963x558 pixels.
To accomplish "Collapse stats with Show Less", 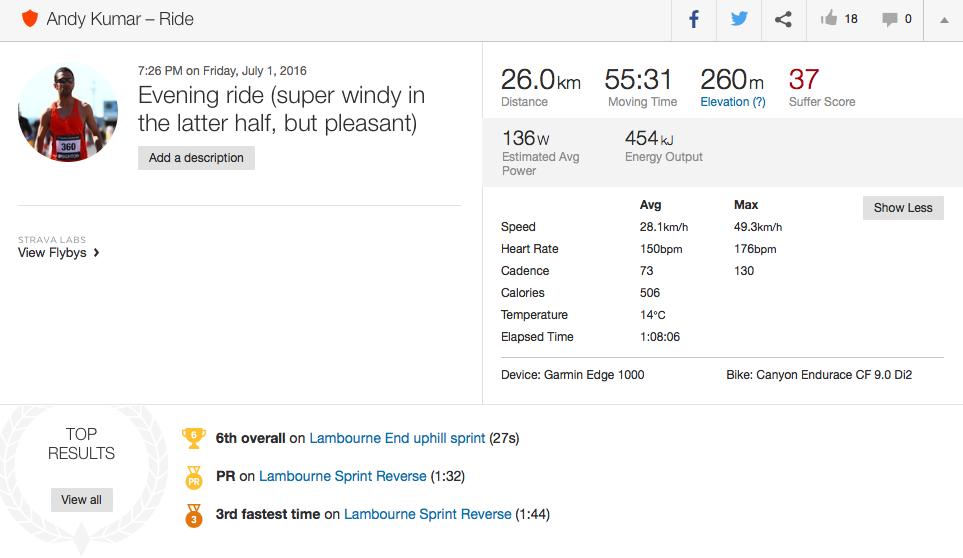I will pos(902,208).
